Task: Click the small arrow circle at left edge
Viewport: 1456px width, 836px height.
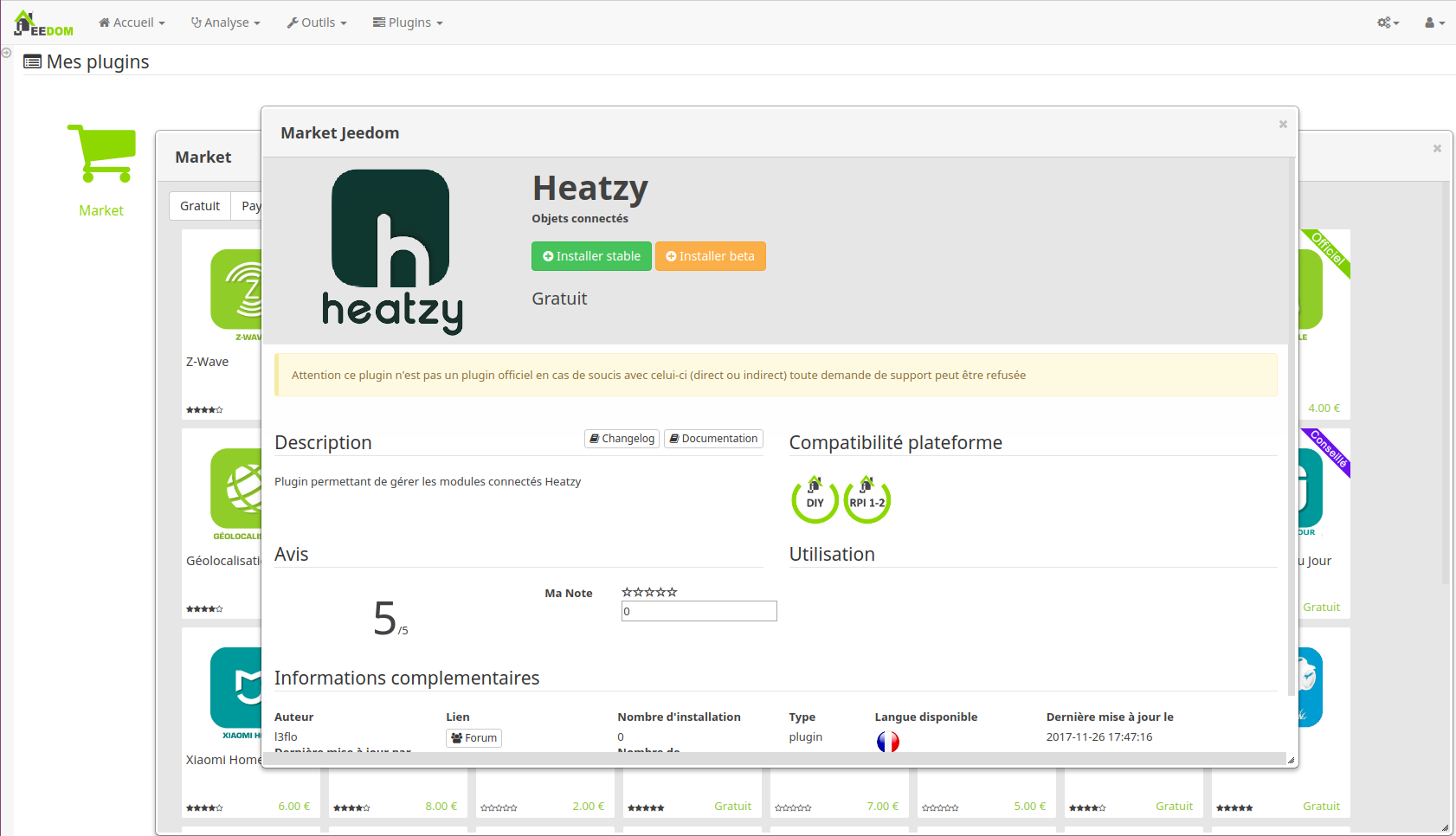Action: coord(6,53)
